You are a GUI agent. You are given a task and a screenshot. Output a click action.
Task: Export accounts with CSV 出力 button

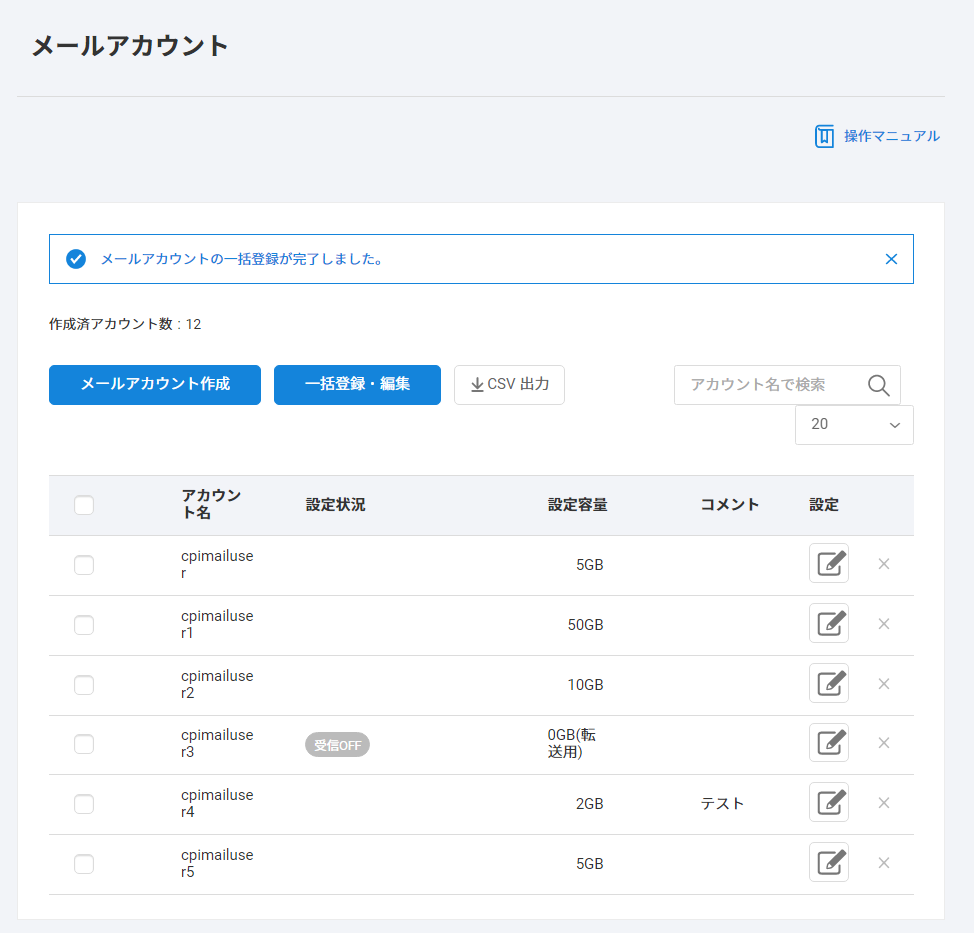click(x=509, y=385)
